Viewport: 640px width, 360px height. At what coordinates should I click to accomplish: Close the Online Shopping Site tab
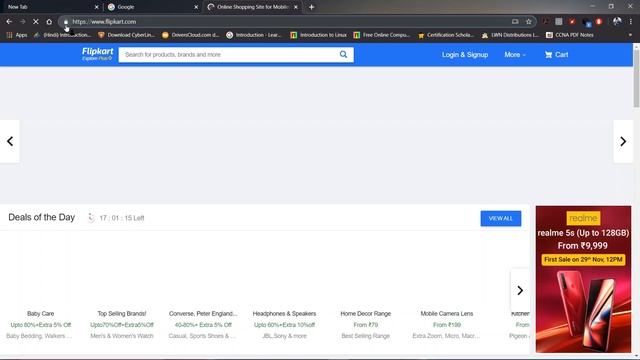coord(296,7)
